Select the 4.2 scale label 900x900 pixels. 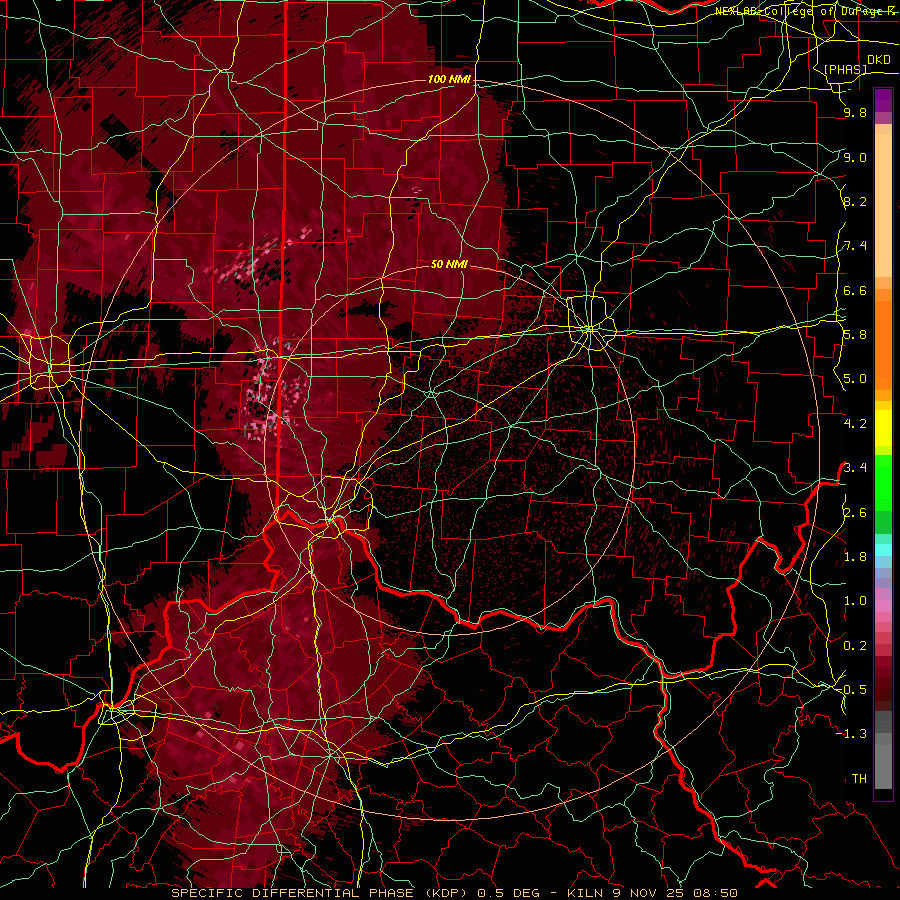855,424
